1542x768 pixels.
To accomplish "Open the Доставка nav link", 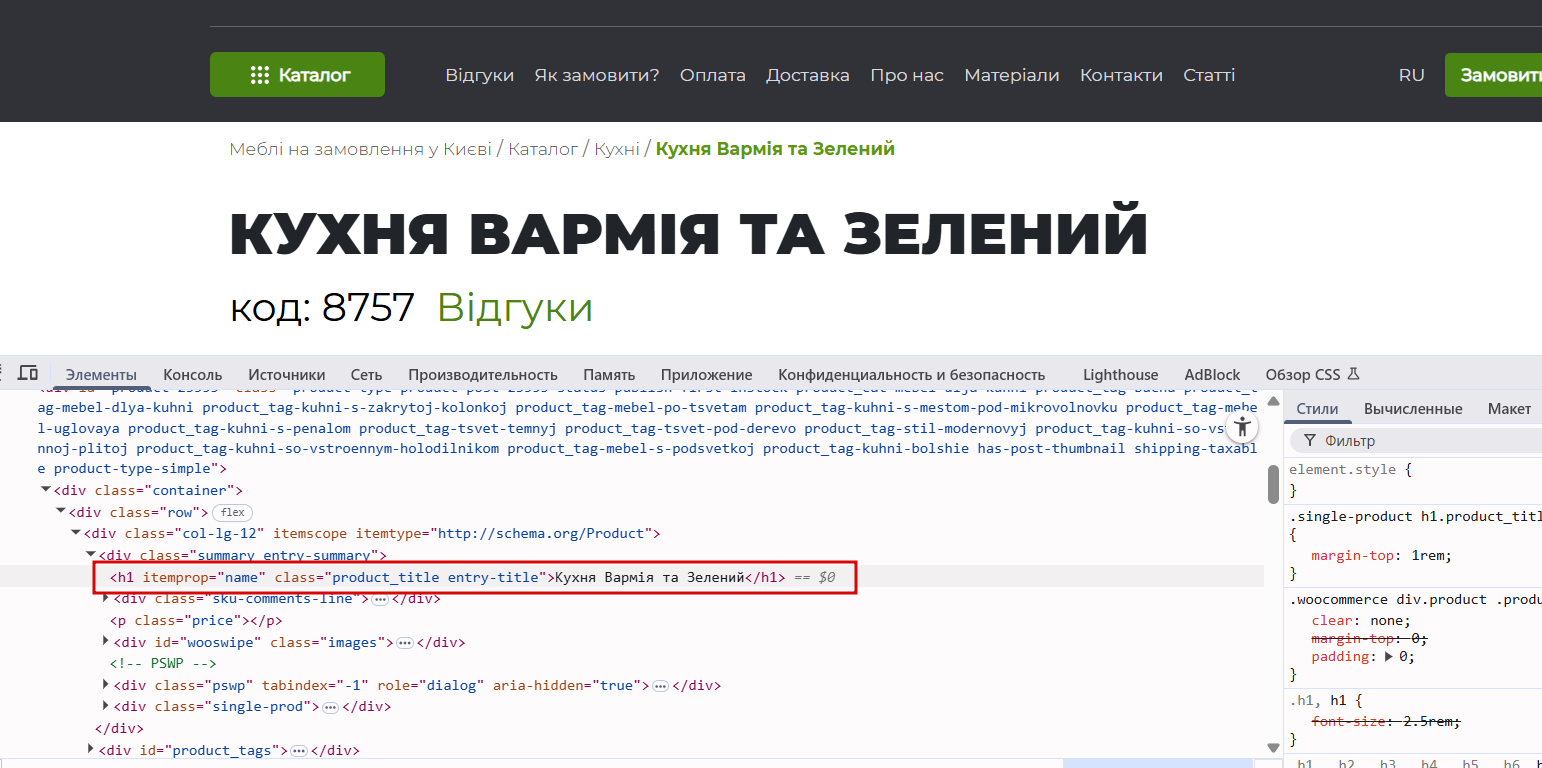I will pyautogui.click(x=808, y=75).
